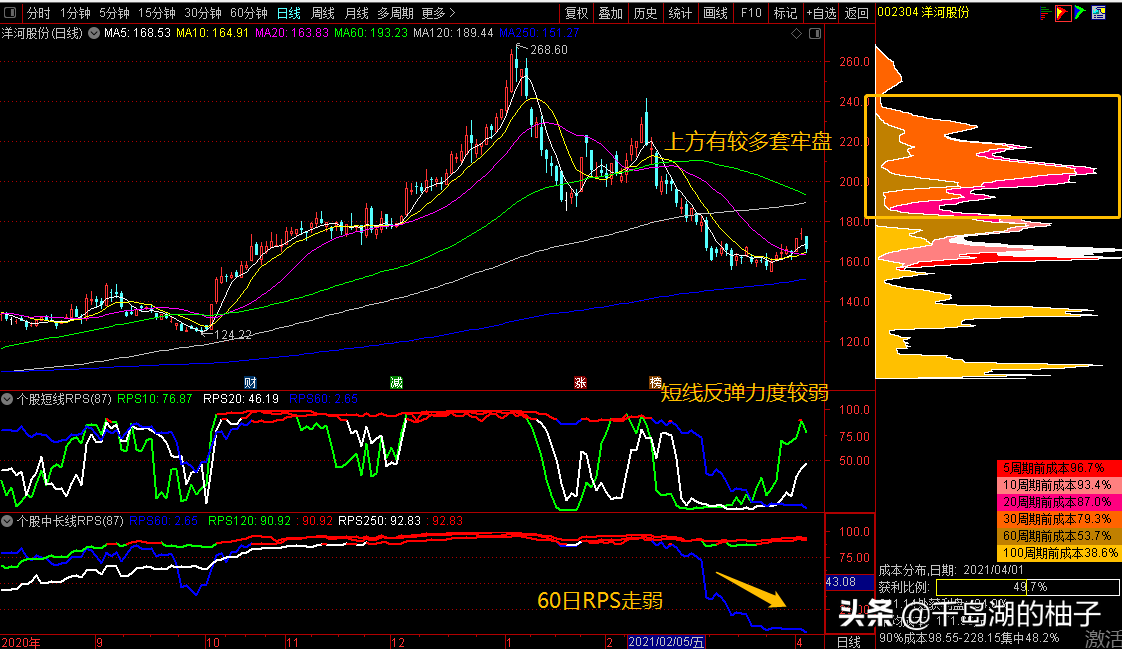Expand the 个股中长线RPS indicator dropdown

(x=7, y=521)
